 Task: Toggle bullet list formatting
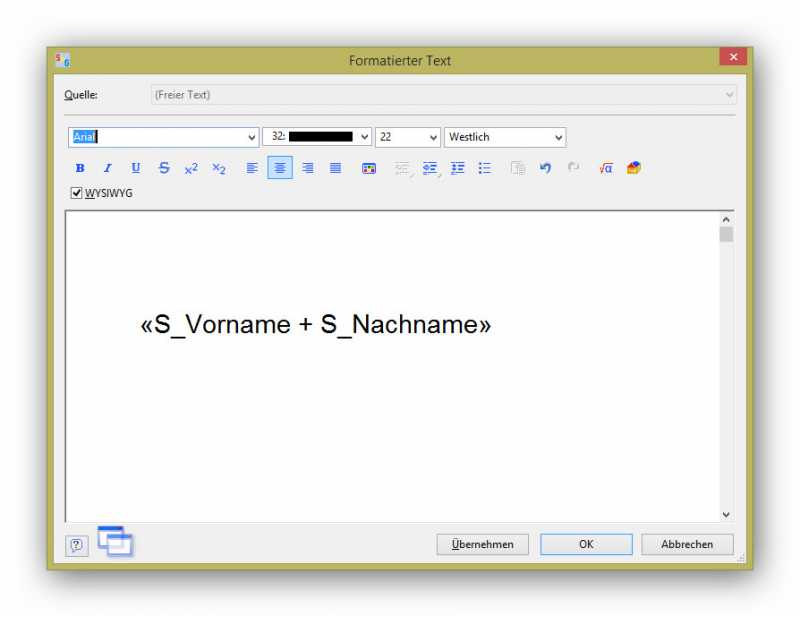[x=485, y=169]
